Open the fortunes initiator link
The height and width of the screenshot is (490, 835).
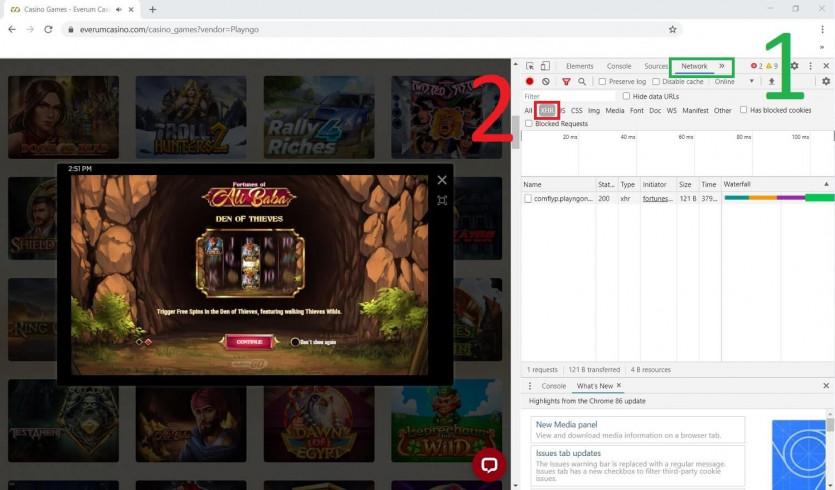tap(657, 199)
